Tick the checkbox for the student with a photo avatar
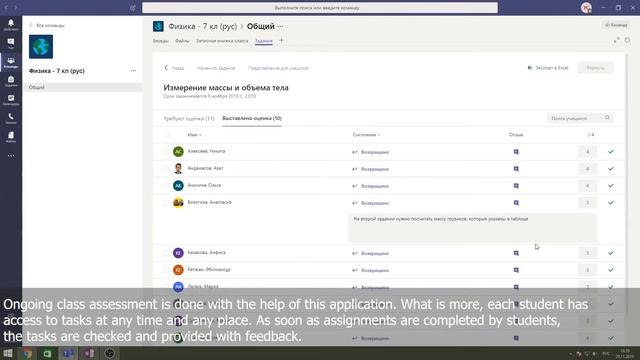Image resolution: width=640 pixels, height=360 pixels. (166, 169)
